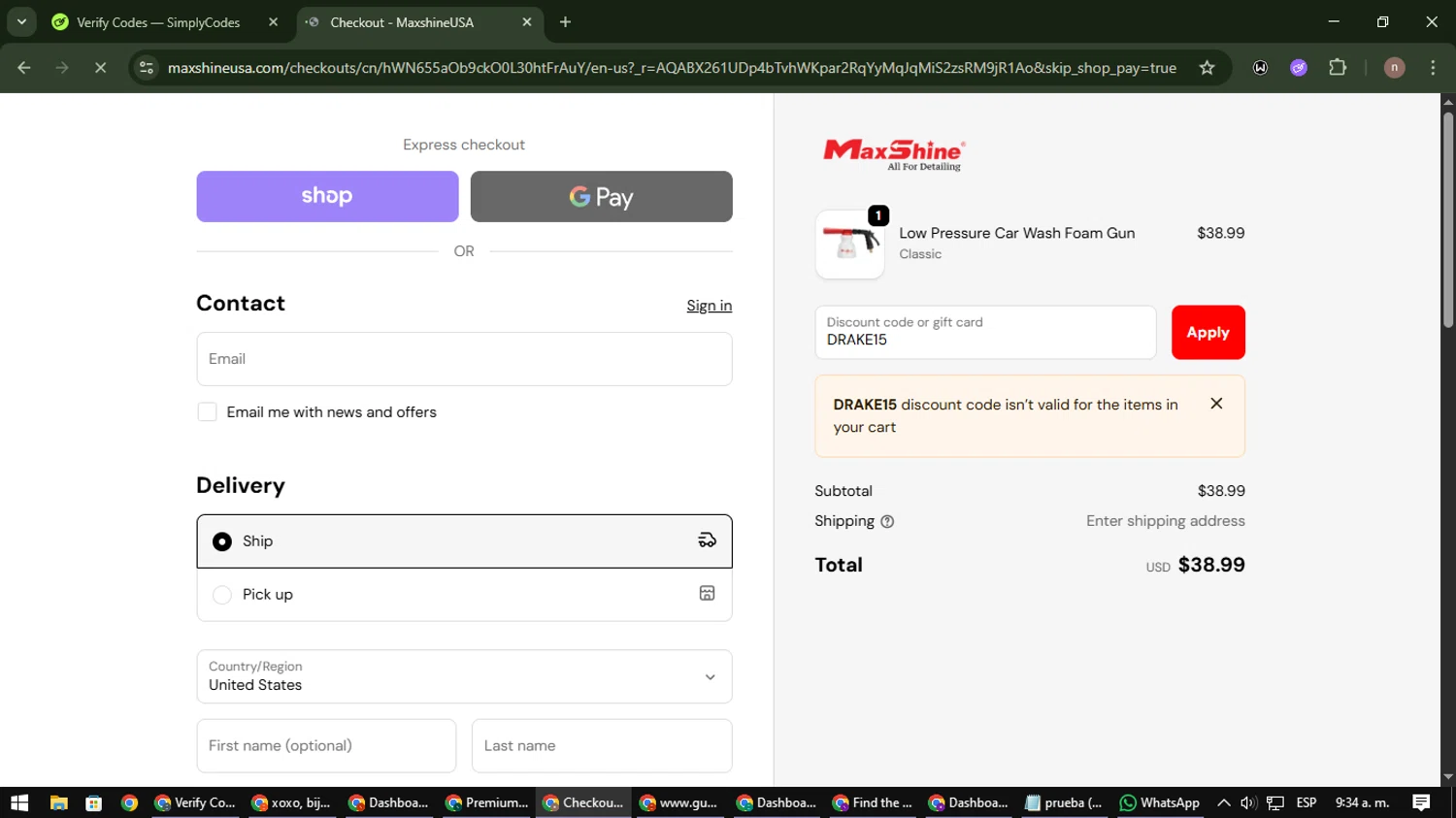Open the browser Extensions puzzle icon
The height and width of the screenshot is (818, 1456).
click(x=1338, y=68)
